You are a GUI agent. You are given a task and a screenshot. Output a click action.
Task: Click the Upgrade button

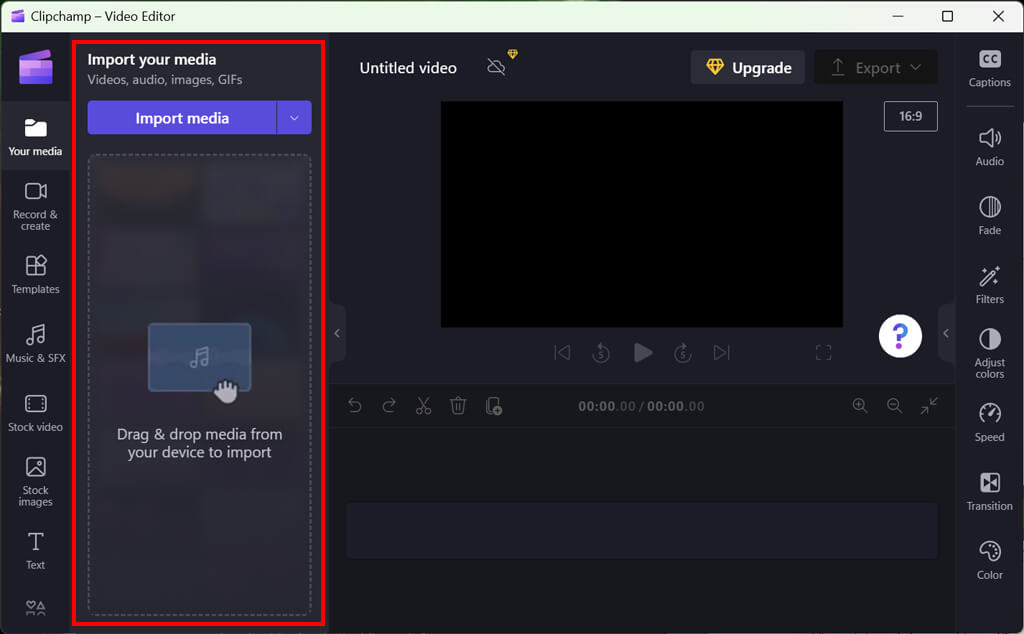pos(747,68)
